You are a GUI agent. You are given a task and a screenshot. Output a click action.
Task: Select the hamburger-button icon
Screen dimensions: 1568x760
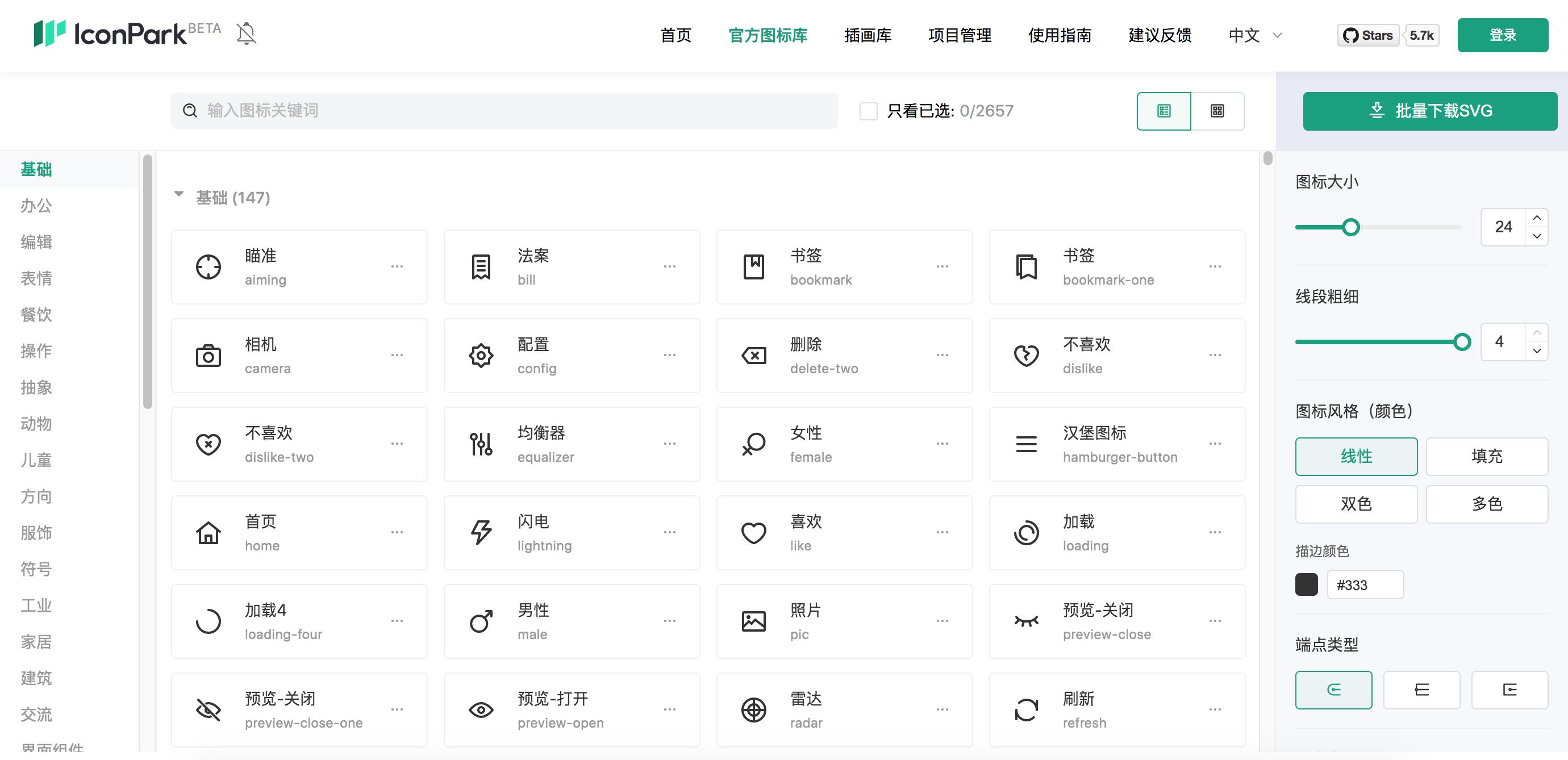point(1117,444)
